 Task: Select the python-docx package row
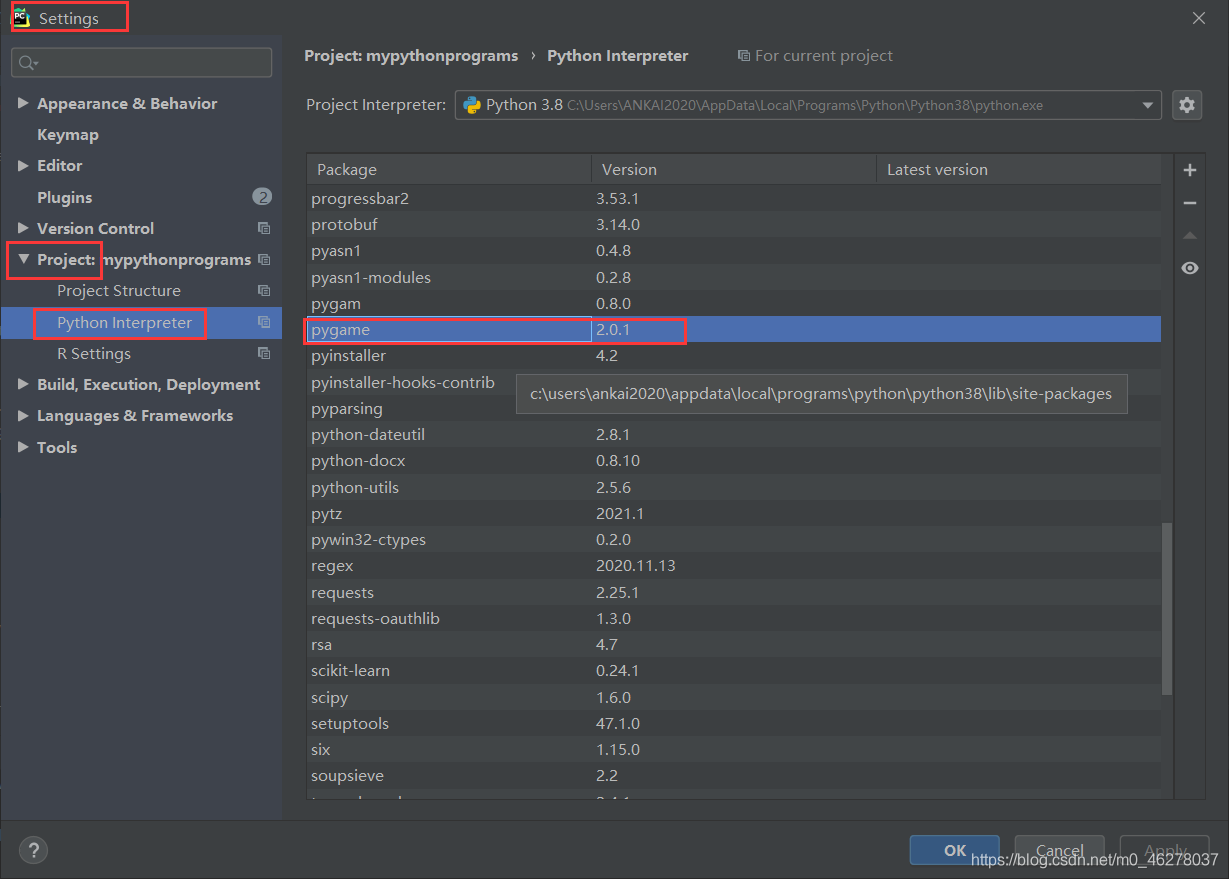[x=734, y=460]
